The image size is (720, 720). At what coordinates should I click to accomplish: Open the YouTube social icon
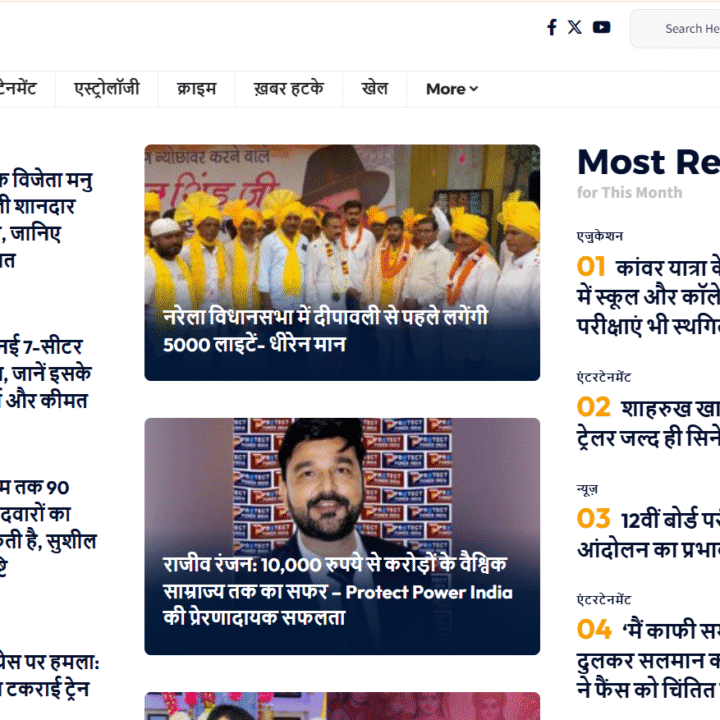[601, 27]
